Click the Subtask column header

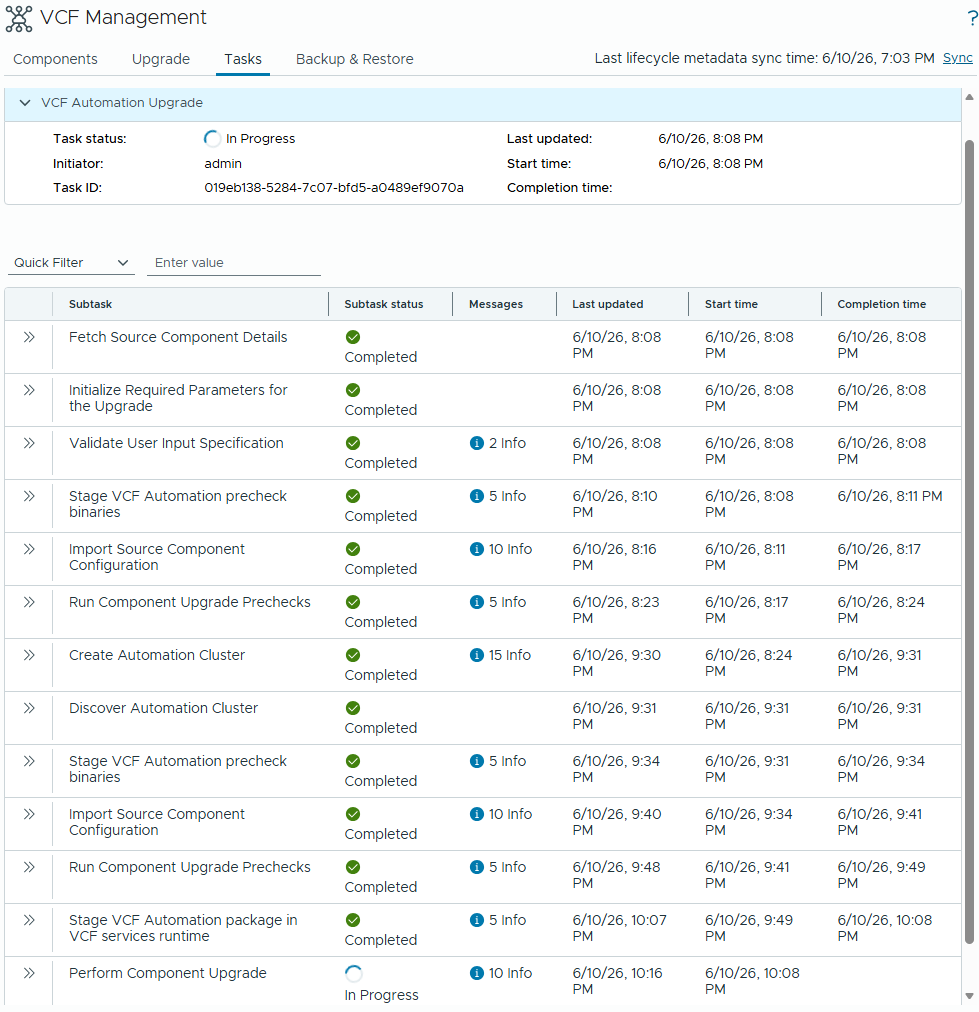coord(90,304)
